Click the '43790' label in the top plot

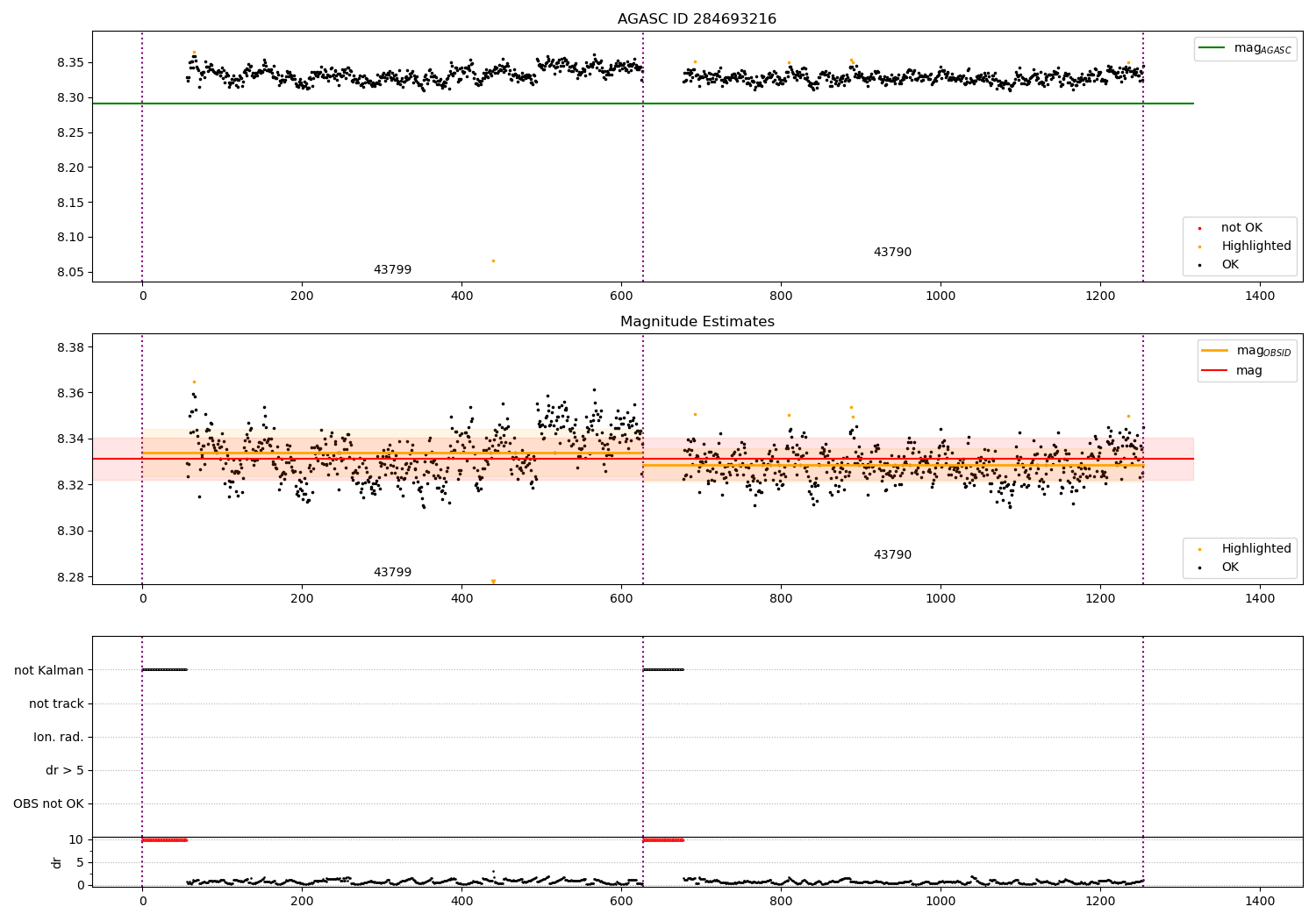(x=892, y=253)
